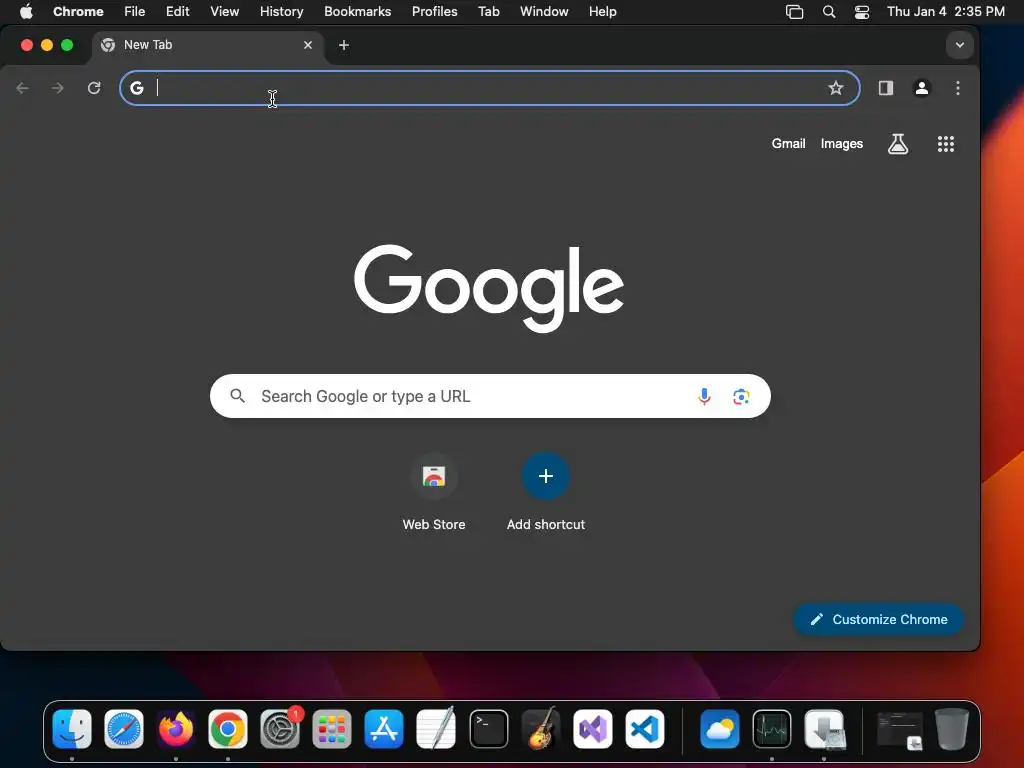
Task: Open App Store from the Dock
Action: (x=384, y=729)
